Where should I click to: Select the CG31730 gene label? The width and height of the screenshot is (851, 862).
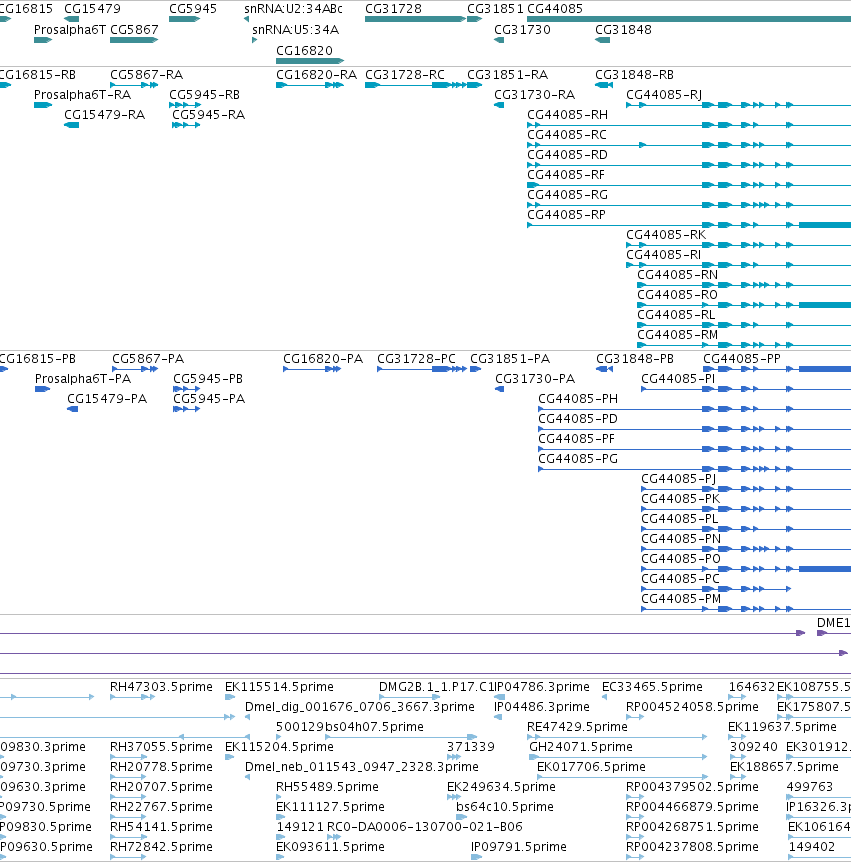pos(522,30)
